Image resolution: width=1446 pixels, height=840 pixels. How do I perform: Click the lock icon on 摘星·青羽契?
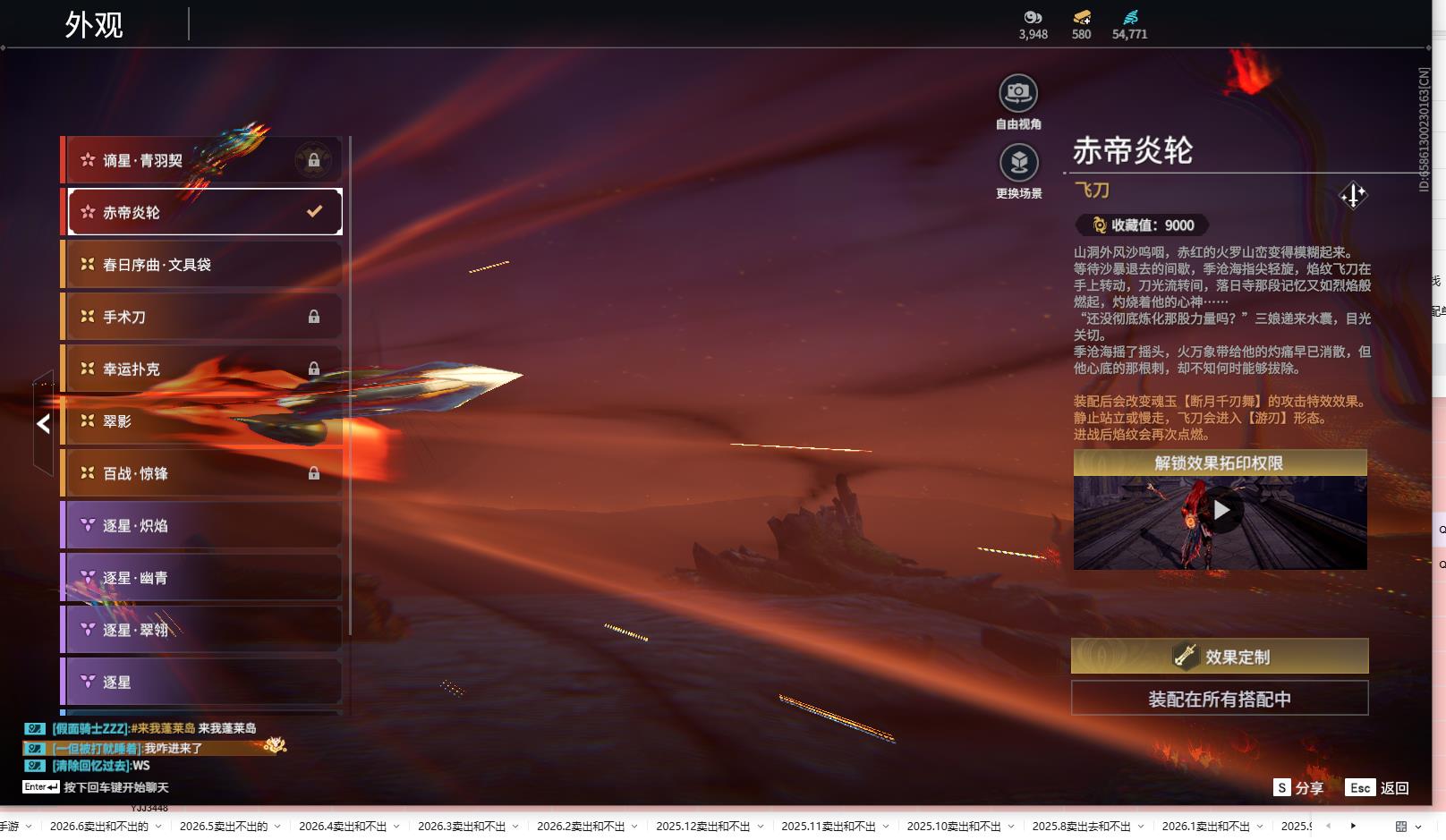tap(314, 160)
